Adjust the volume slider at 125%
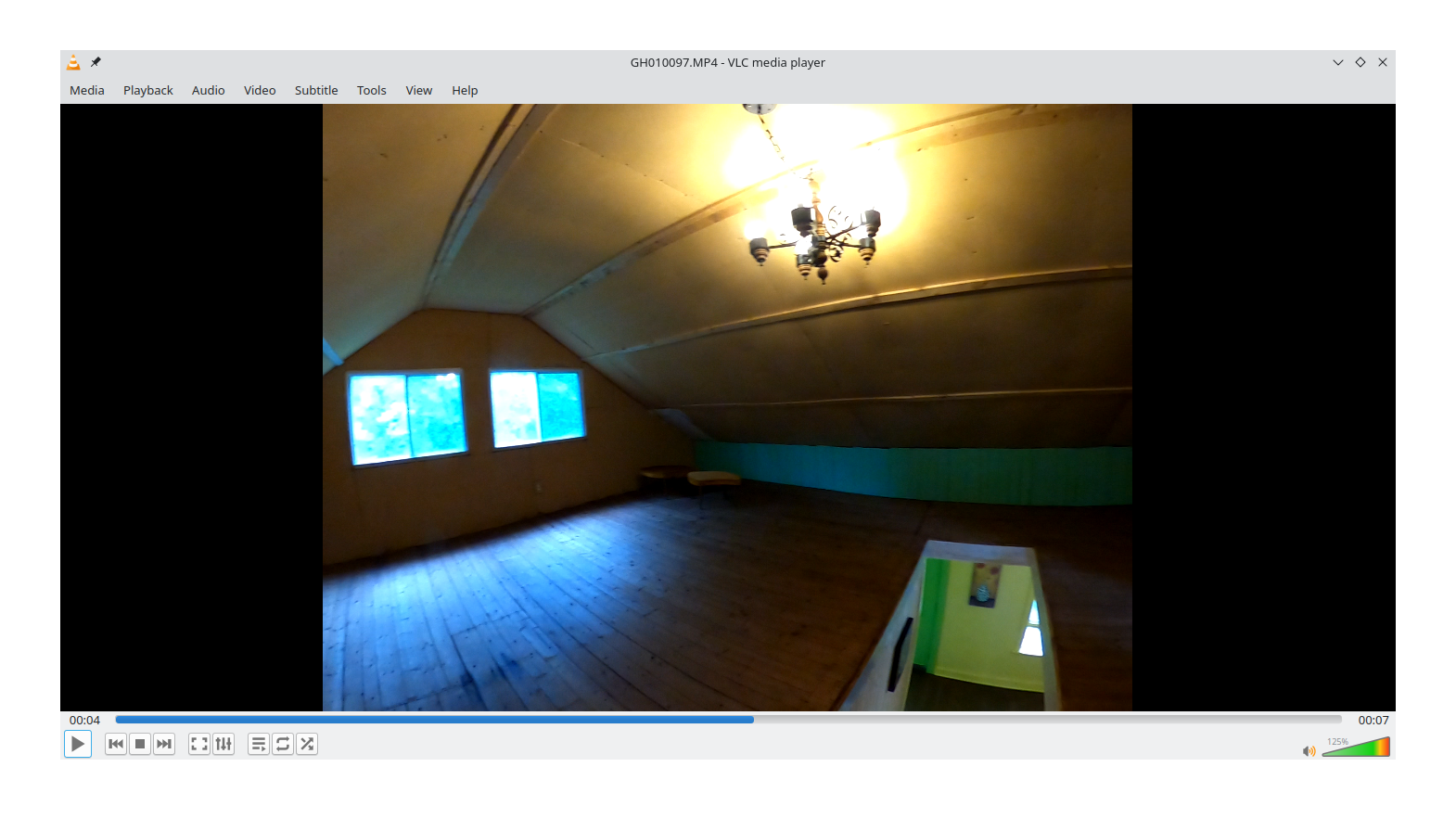 [x=1356, y=747]
